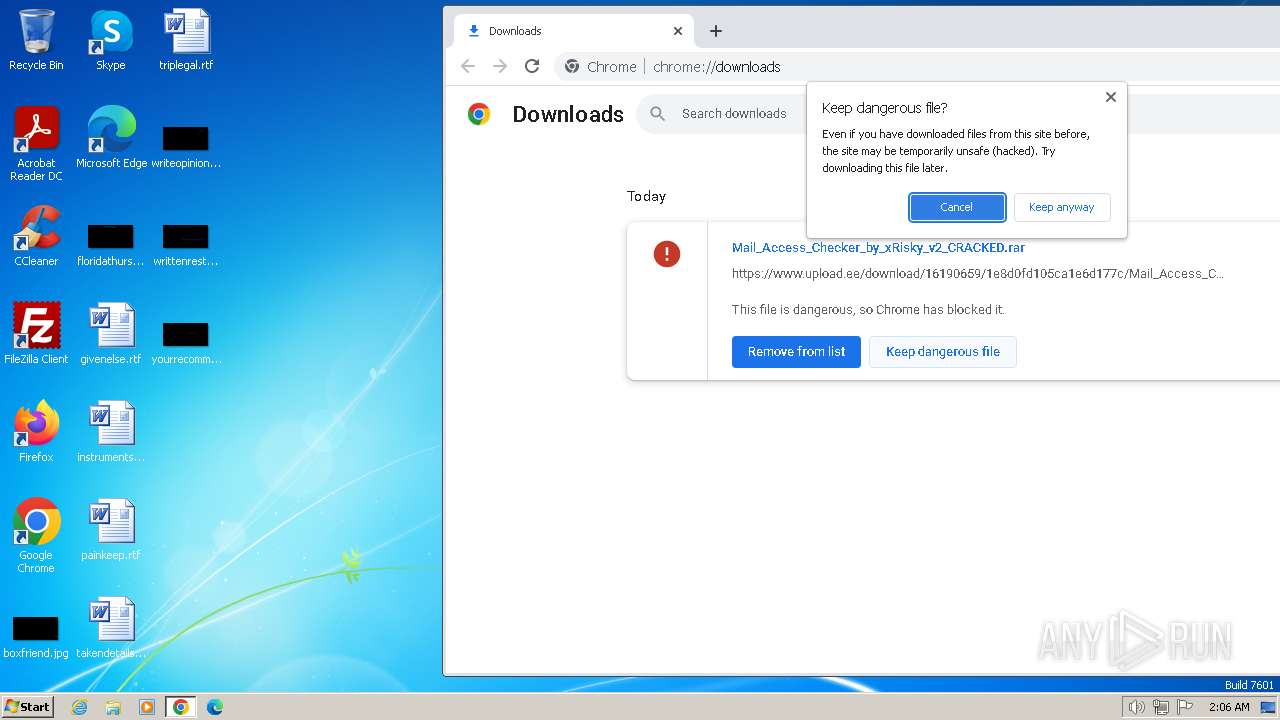
Task: Open triplegal.rtf on the desktop
Action: [186, 40]
